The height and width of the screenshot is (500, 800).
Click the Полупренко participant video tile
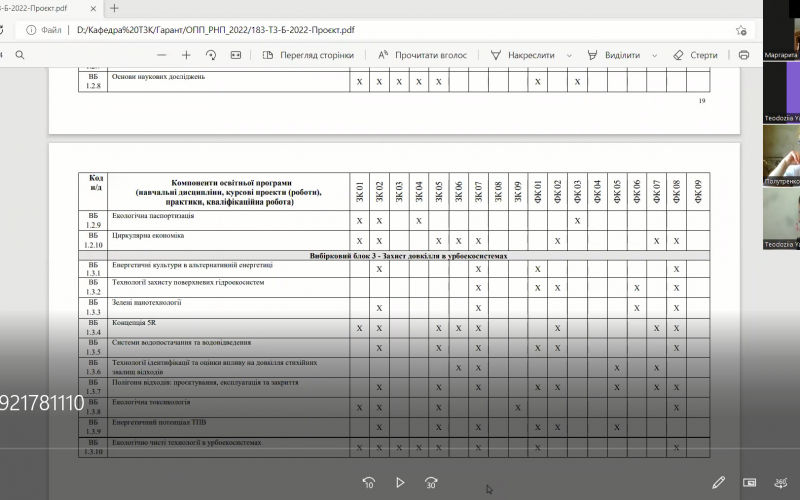pos(781,156)
